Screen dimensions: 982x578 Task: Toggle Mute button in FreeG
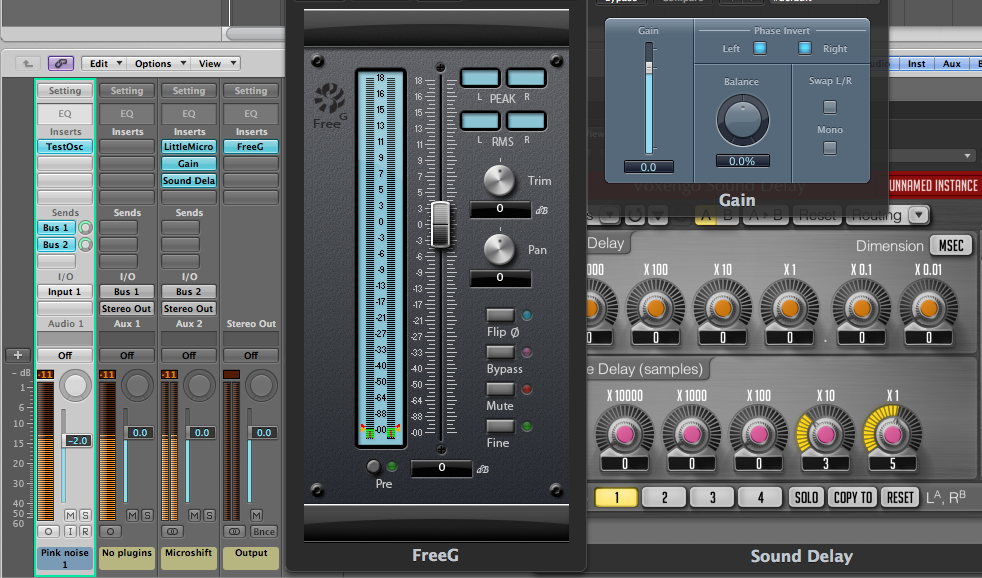500,389
